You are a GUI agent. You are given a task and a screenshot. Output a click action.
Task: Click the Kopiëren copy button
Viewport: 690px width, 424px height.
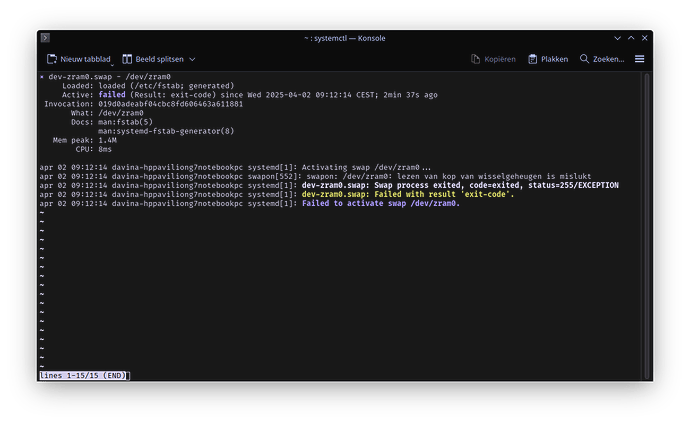coord(493,59)
